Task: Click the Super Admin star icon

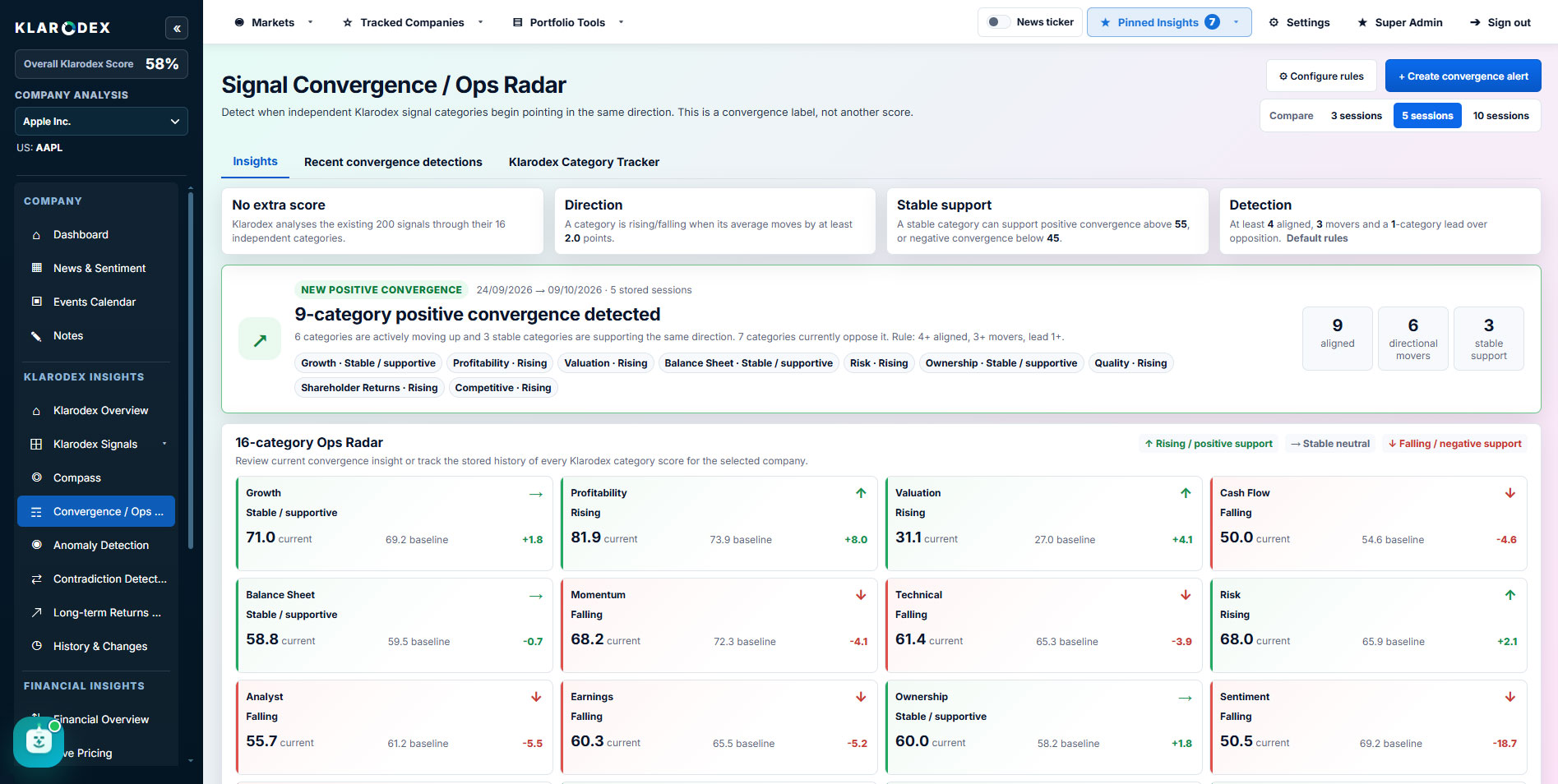Action: tap(1362, 22)
